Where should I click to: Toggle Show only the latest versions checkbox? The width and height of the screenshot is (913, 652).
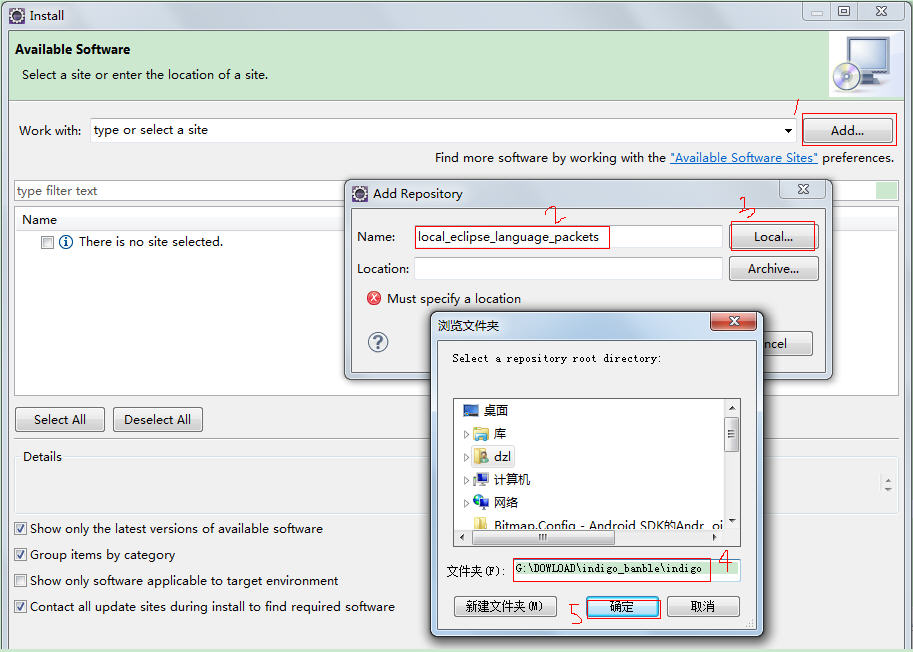tap(20, 529)
